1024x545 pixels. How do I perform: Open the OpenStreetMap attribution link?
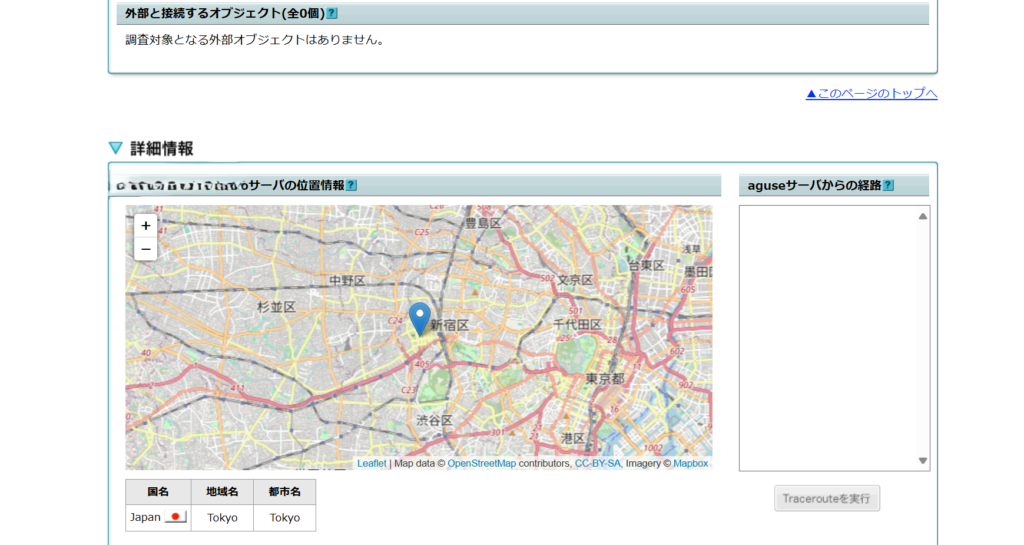pyautogui.click(x=481, y=463)
